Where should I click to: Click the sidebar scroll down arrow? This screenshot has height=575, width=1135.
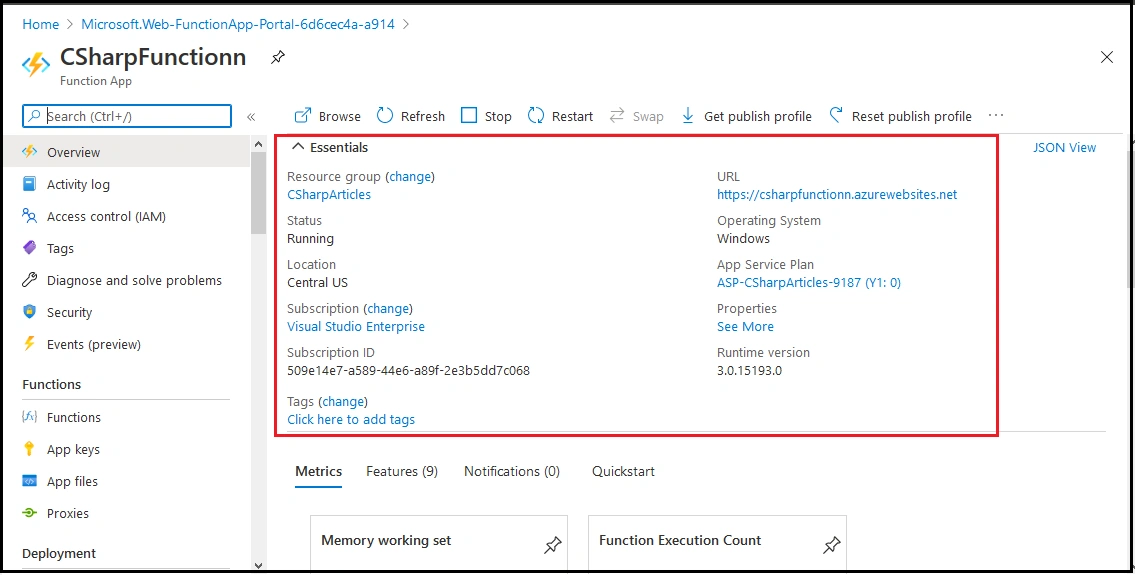click(x=258, y=565)
